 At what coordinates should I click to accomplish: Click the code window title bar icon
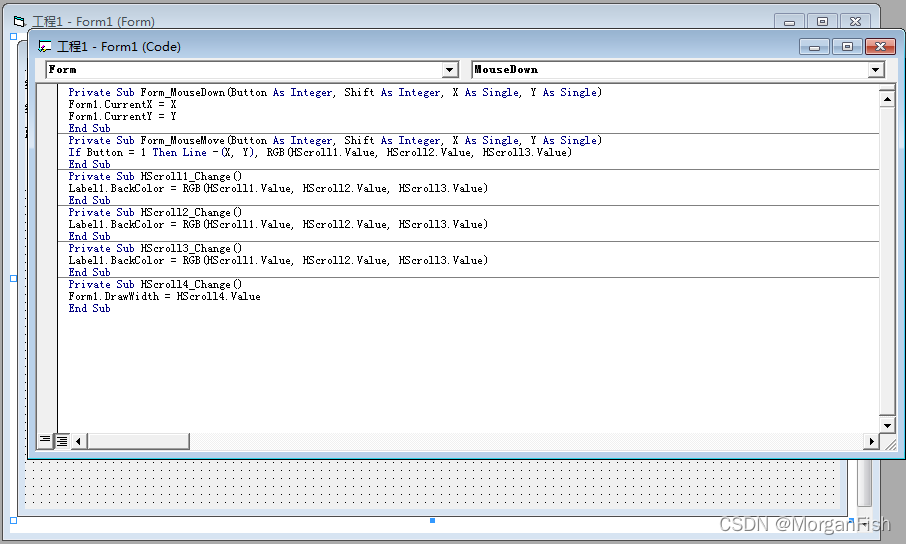pyautogui.click(x=44, y=46)
